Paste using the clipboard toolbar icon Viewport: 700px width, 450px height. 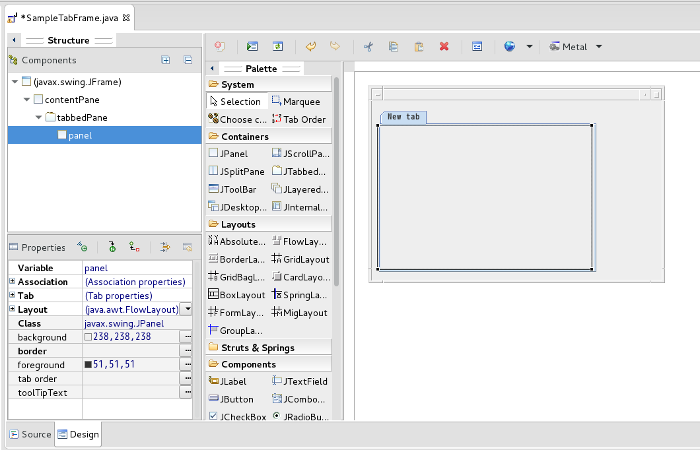point(419,46)
